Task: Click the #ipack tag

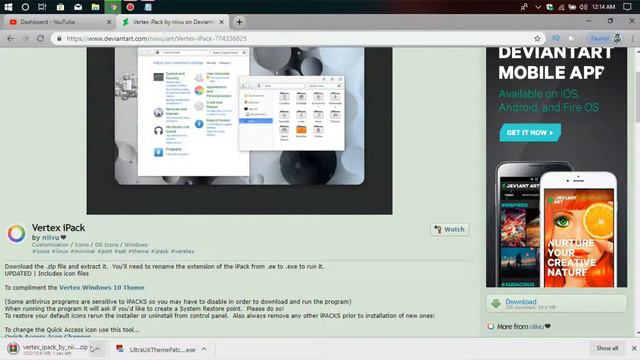Action: (160, 251)
